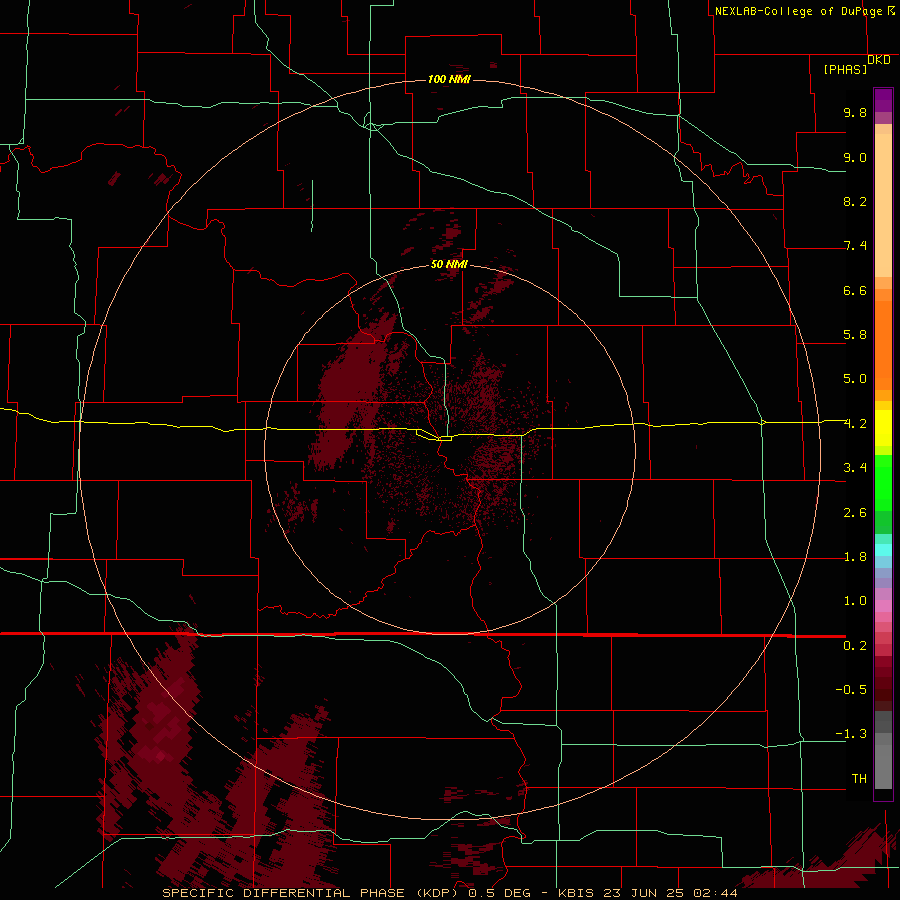Click the pink segment of color bar

click(x=883, y=606)
